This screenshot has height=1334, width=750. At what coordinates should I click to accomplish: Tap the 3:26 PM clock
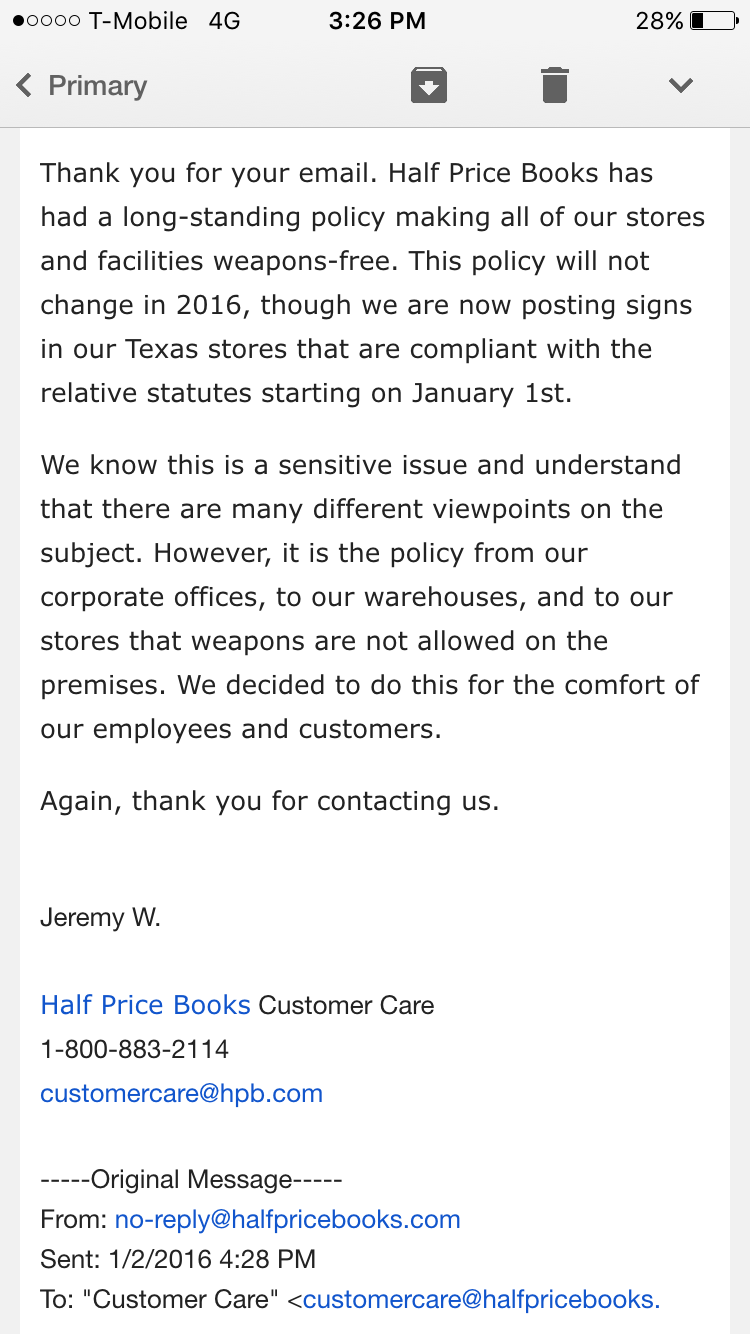coord(377,20)
